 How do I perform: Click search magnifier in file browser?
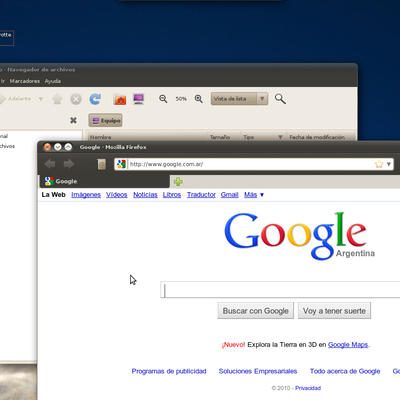[x=280, y=99]
